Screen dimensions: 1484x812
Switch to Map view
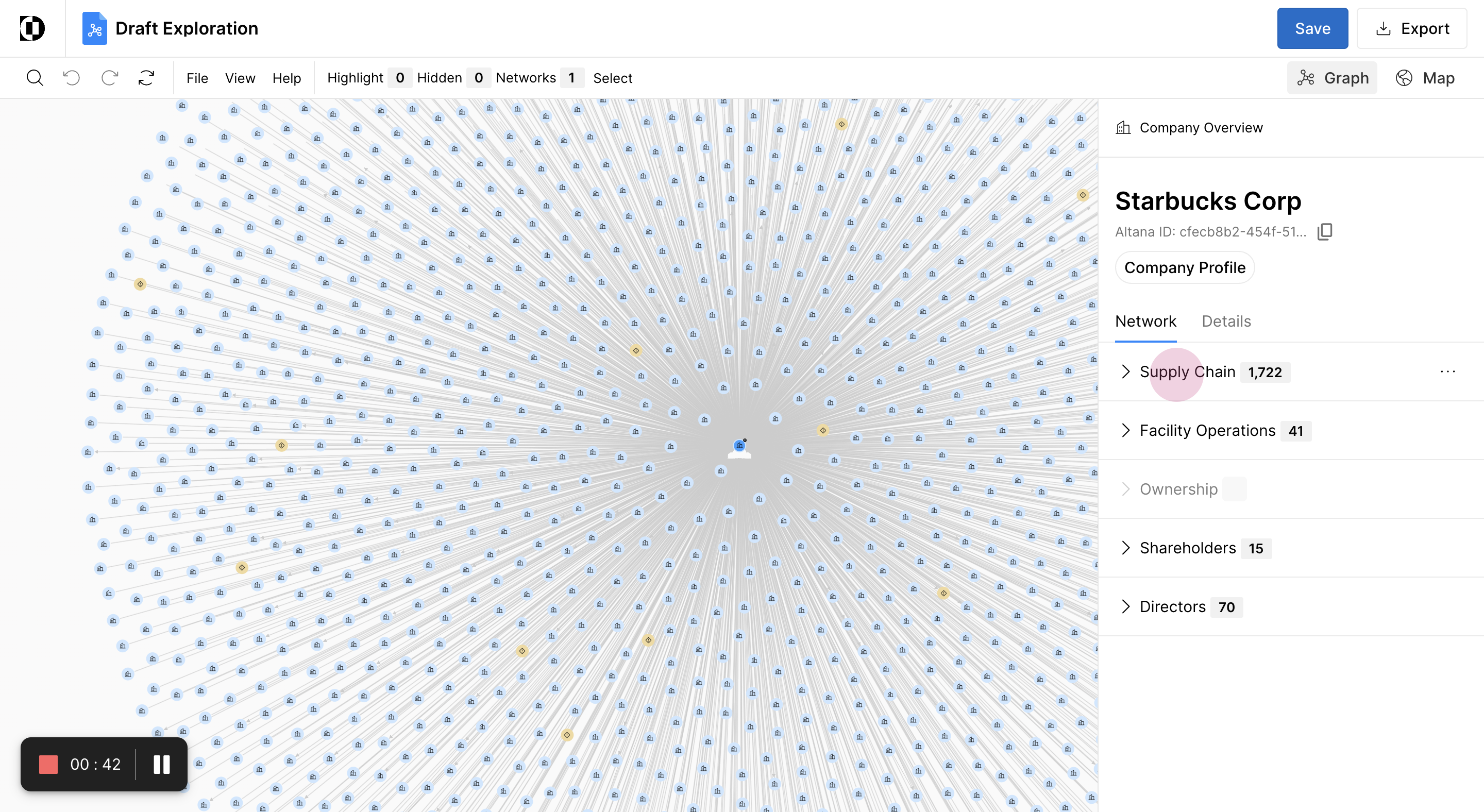(1425, 78)
